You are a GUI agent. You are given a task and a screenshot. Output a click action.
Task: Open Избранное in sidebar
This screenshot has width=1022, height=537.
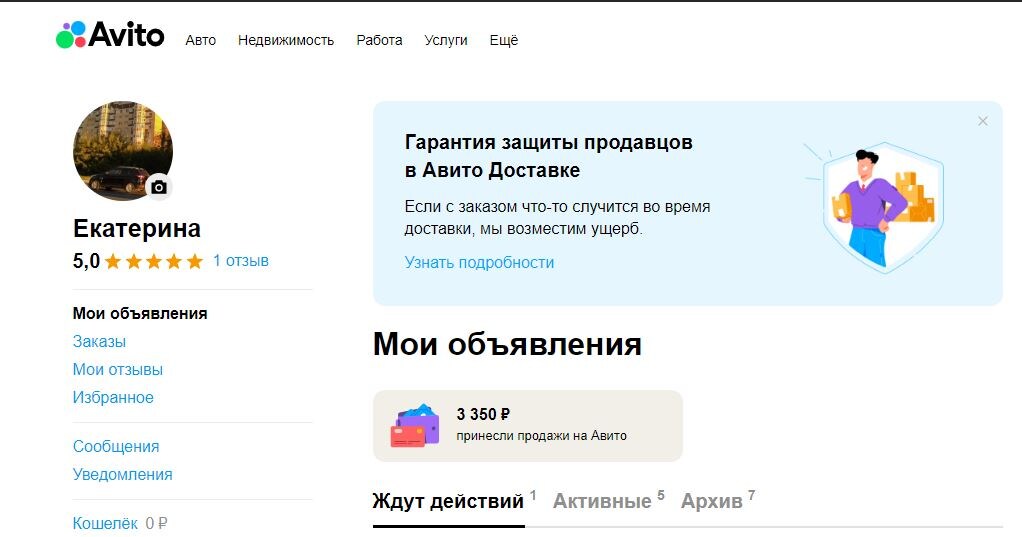(x=113, y=398)
